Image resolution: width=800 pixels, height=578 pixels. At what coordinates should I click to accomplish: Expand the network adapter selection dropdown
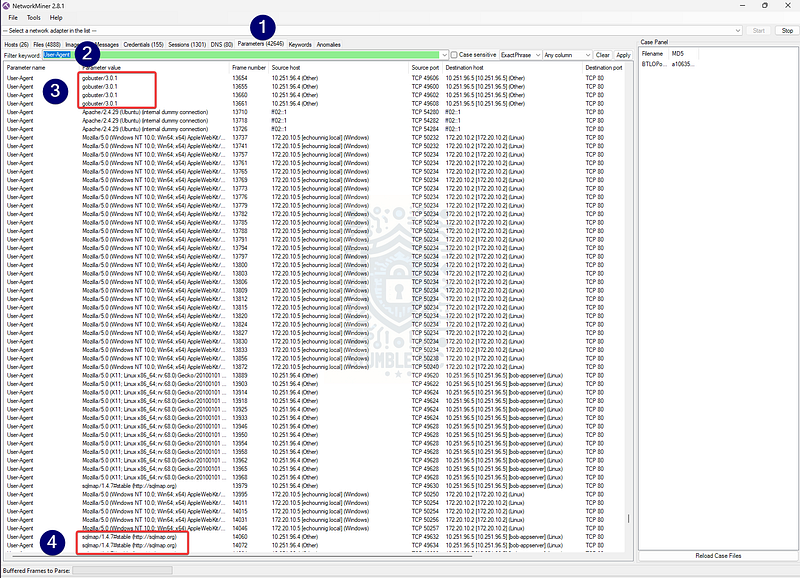click(x=738, y=31)
